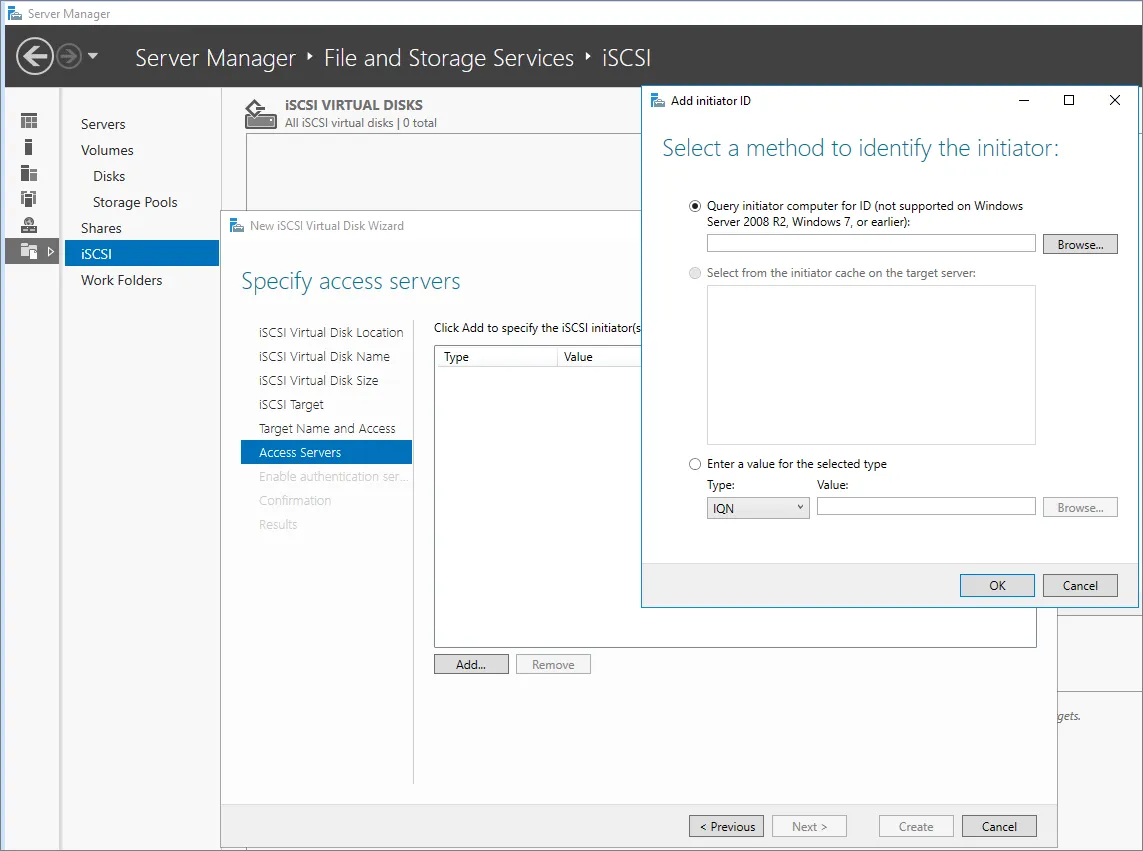Open the All Servers icon in sidebar

coord(29,173)
